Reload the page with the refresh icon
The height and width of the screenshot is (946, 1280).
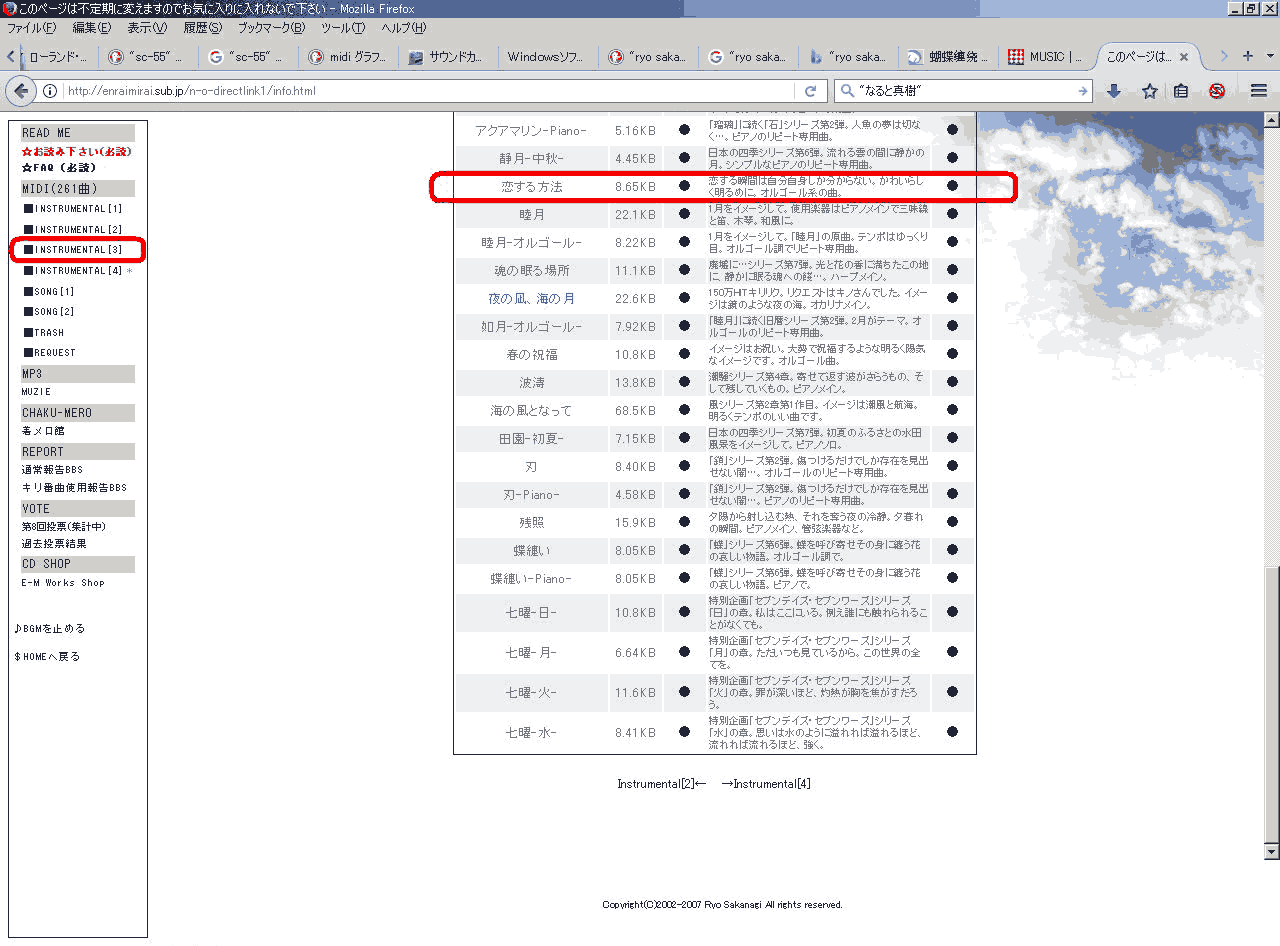[x=811, y=91]
